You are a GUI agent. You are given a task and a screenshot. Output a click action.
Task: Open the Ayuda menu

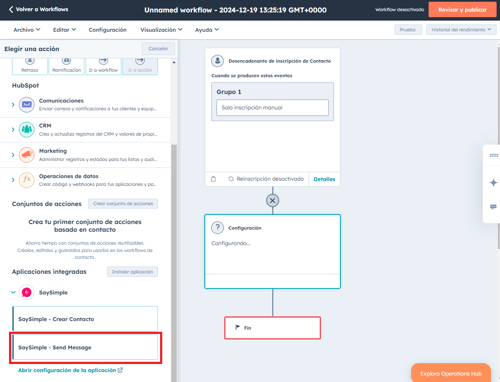tap(207, 30)
